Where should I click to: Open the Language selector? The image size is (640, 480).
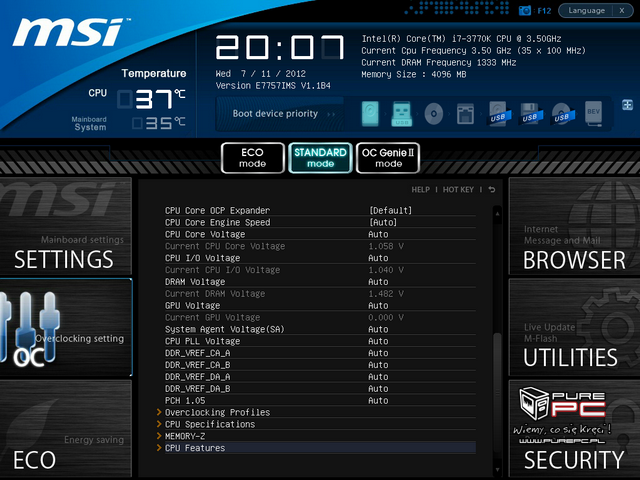pyautogui.click(x=586, y=11)
